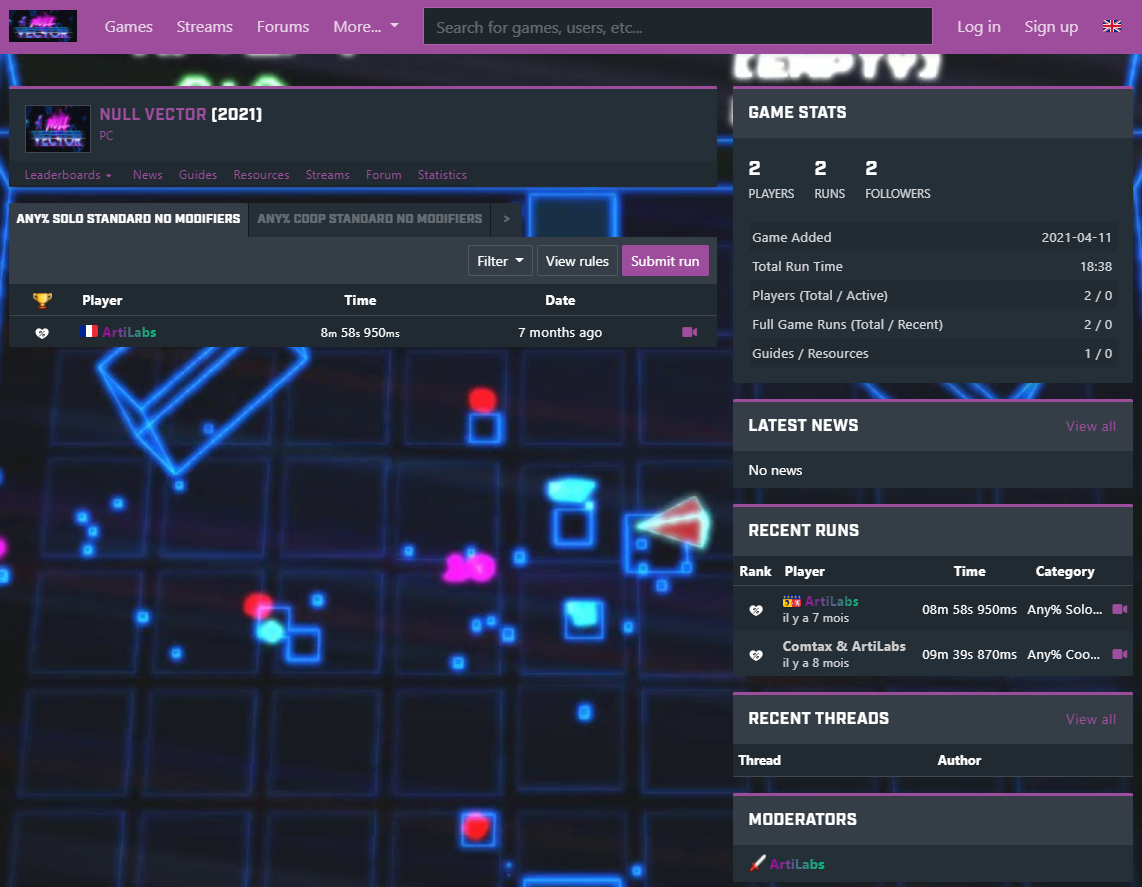Go to the game Streams sub-tab
The image size is (1142, 887).
click(x=328, y=175)
